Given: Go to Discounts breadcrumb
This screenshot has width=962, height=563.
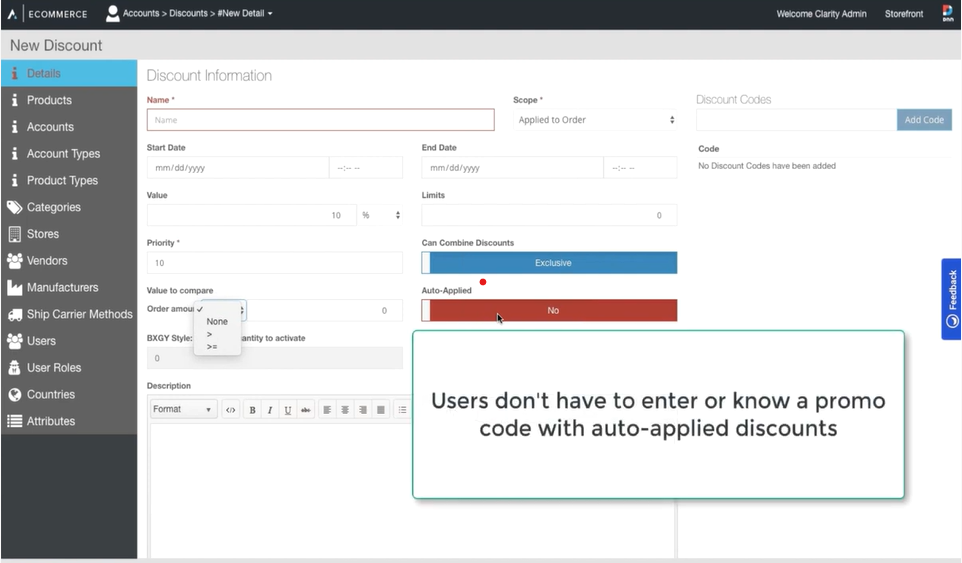Looking at the screenshot, I should (x=188, y=13).
